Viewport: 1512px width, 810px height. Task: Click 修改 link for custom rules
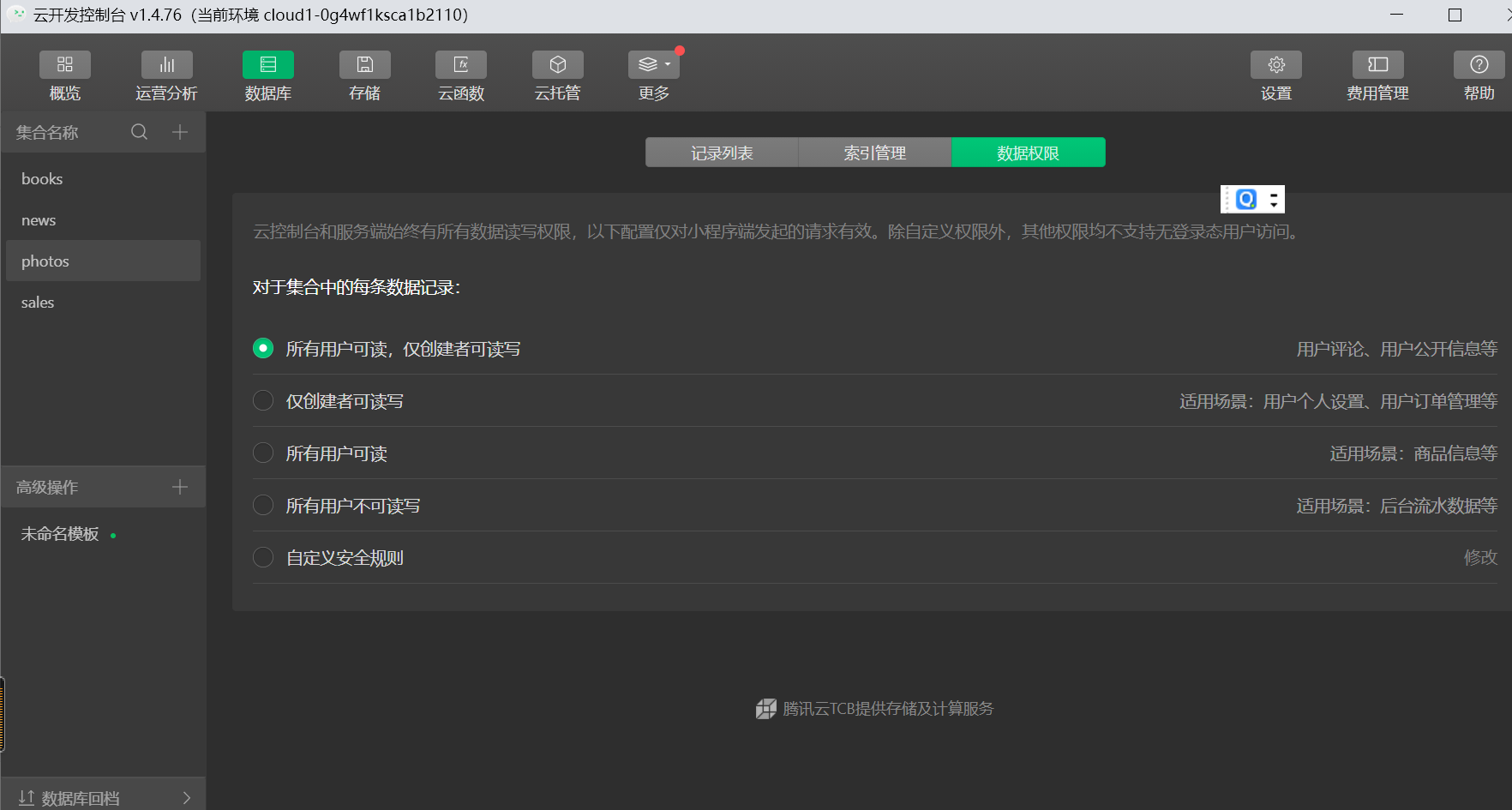[1480, 557]
